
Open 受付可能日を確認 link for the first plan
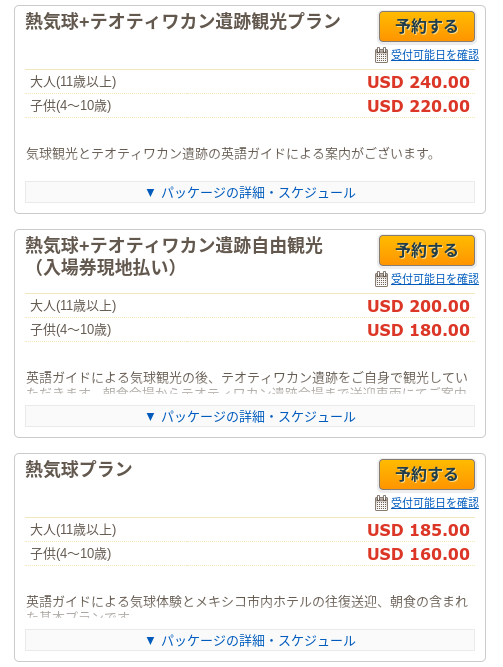435,55
